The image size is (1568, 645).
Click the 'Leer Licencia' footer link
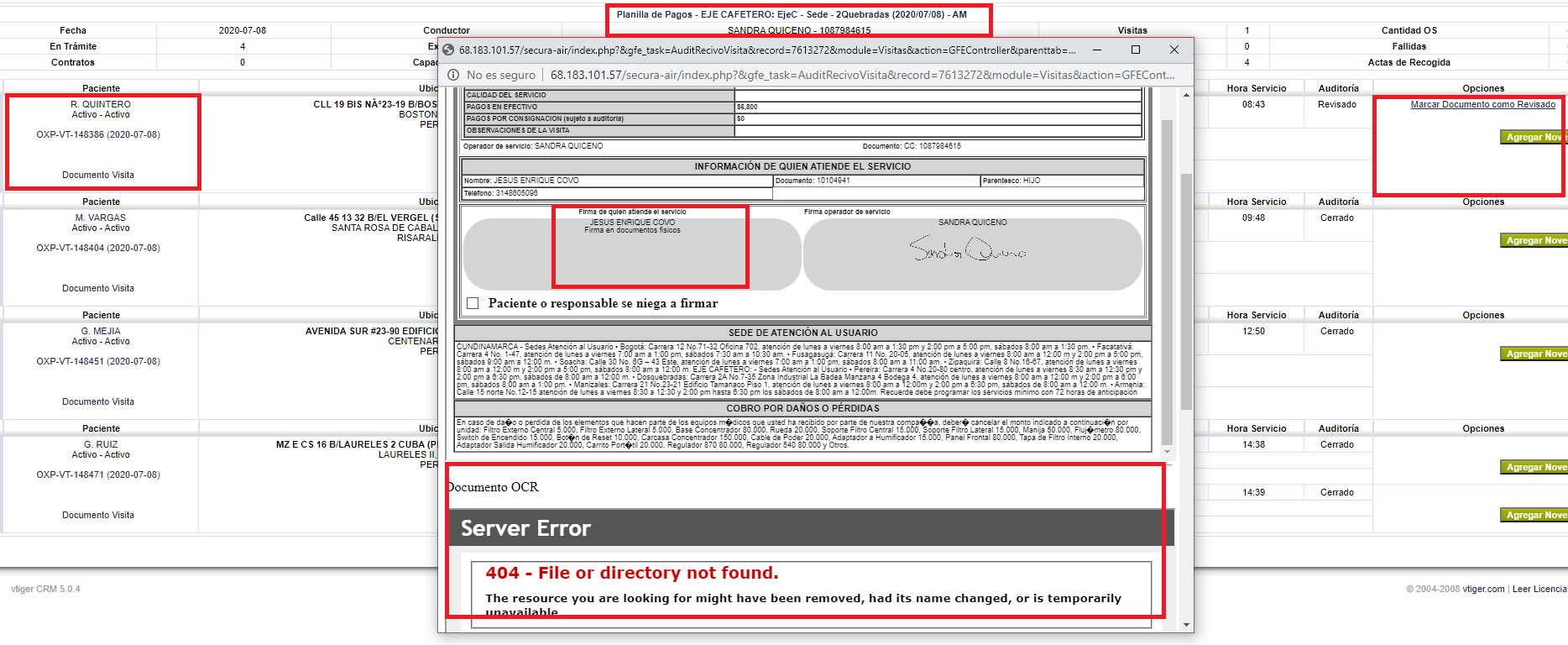tap(1539, 589)
